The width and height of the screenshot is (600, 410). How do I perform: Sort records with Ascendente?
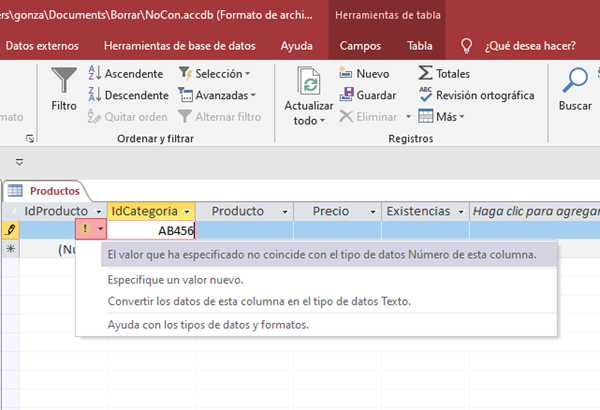pos(127,74)
